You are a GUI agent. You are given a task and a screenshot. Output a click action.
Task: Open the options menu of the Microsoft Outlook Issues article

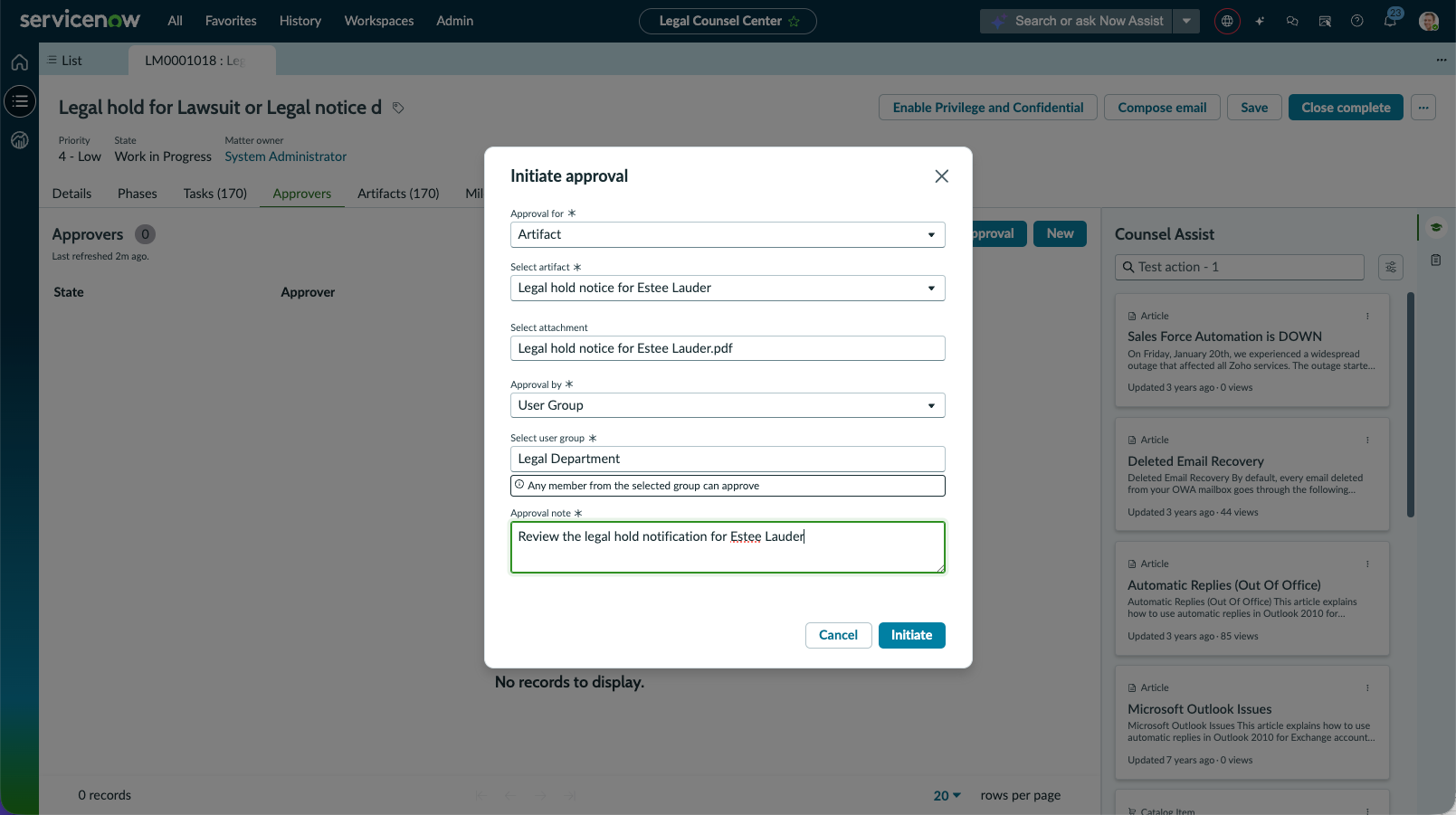point(1367,687)
